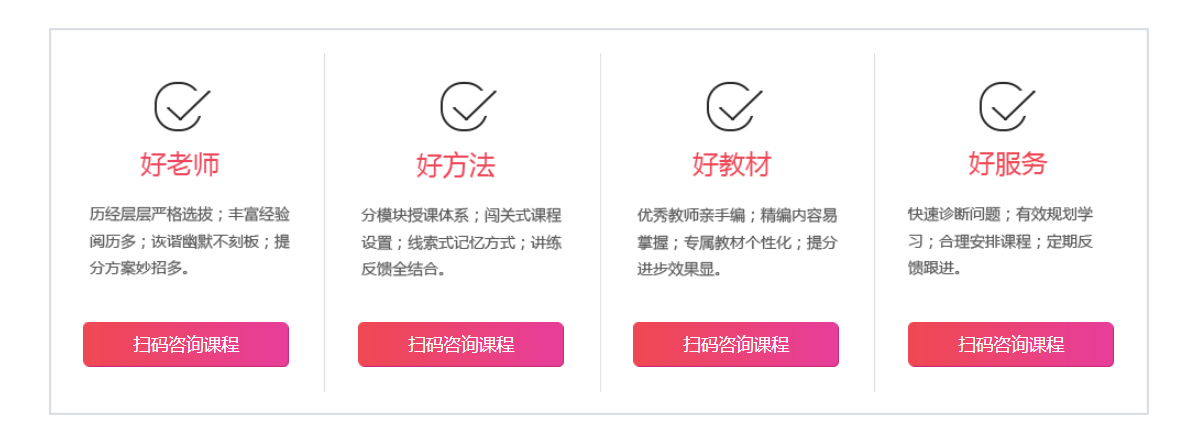Image resolution: width=1197 pixels, height=430 pixels.
Task: Click 扫码咨询课程 button under 好方法
Action: pyautogui.click(x=461, y=344)
